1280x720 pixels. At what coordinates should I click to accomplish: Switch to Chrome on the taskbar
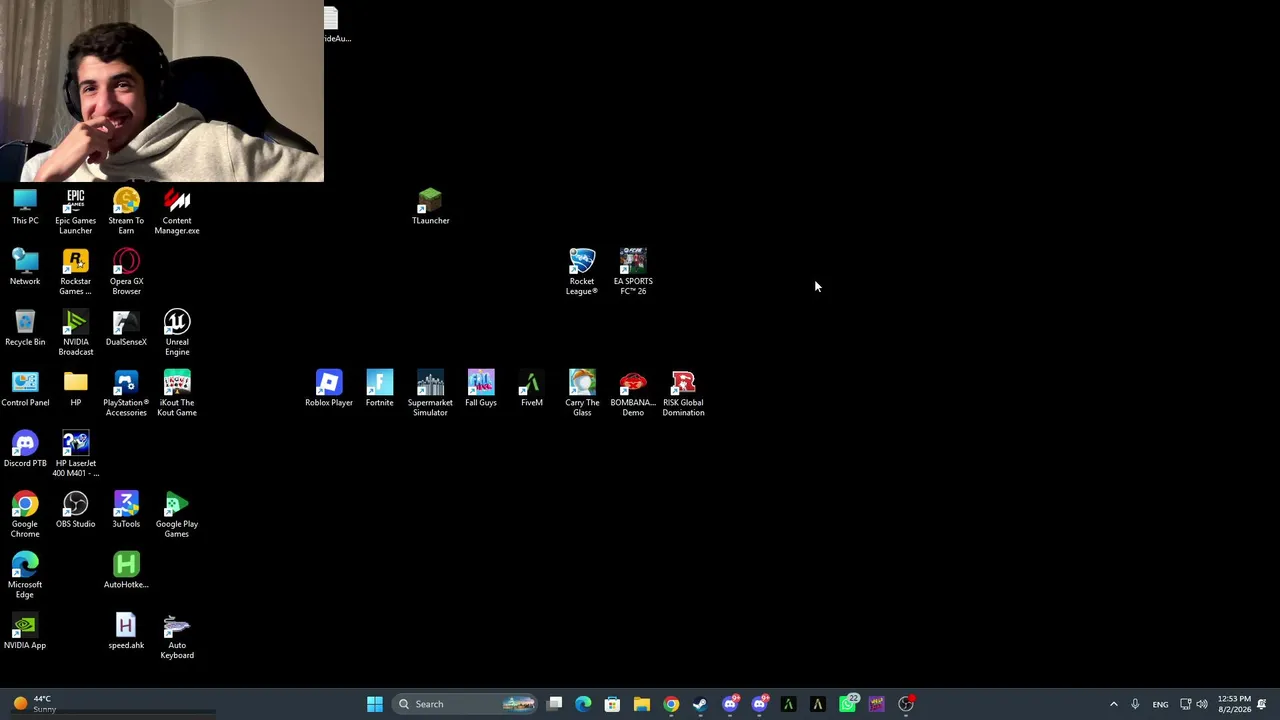click(671, 704)
